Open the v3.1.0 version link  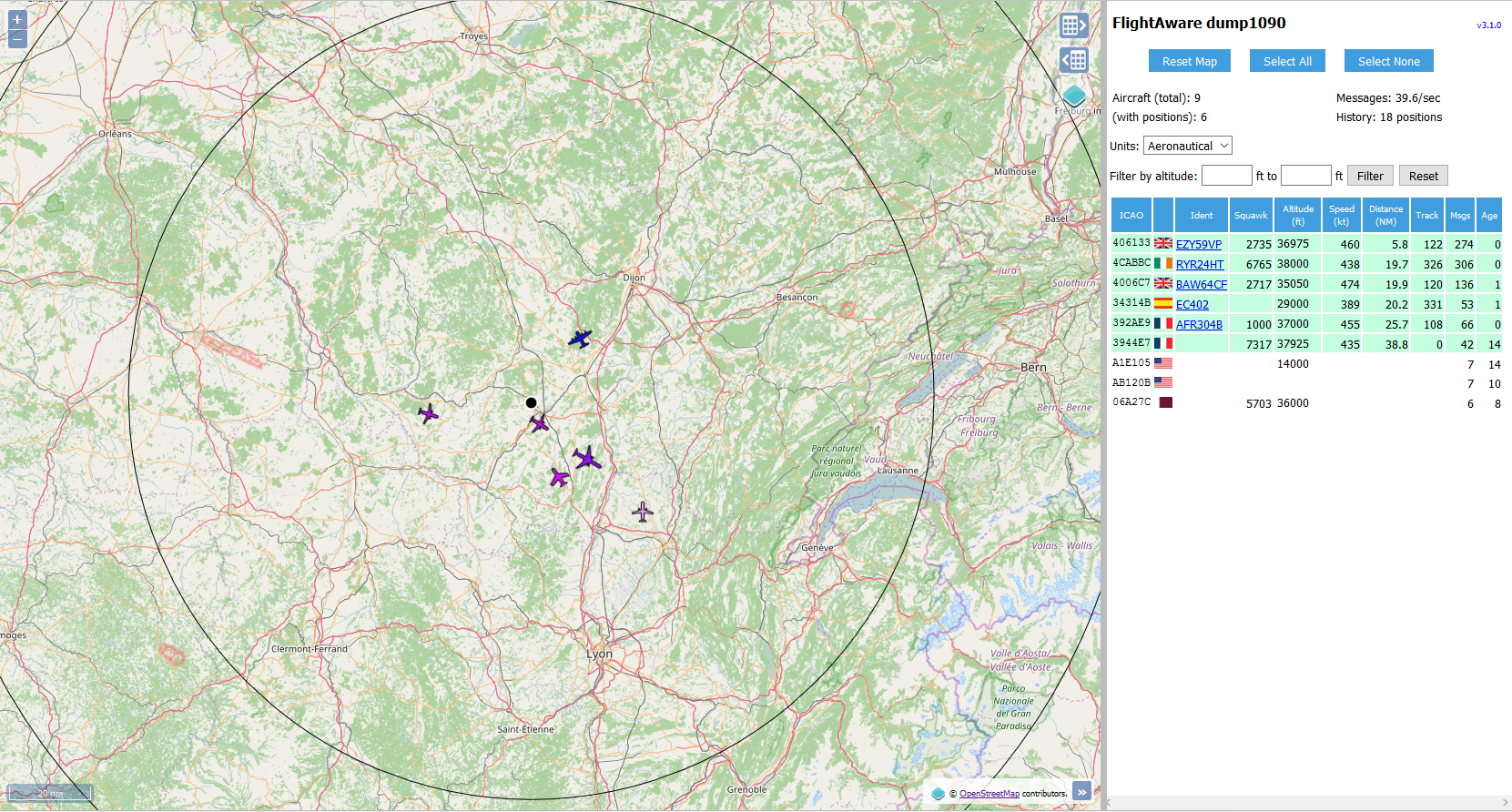pyautogui.click(x=1489, y=25)
